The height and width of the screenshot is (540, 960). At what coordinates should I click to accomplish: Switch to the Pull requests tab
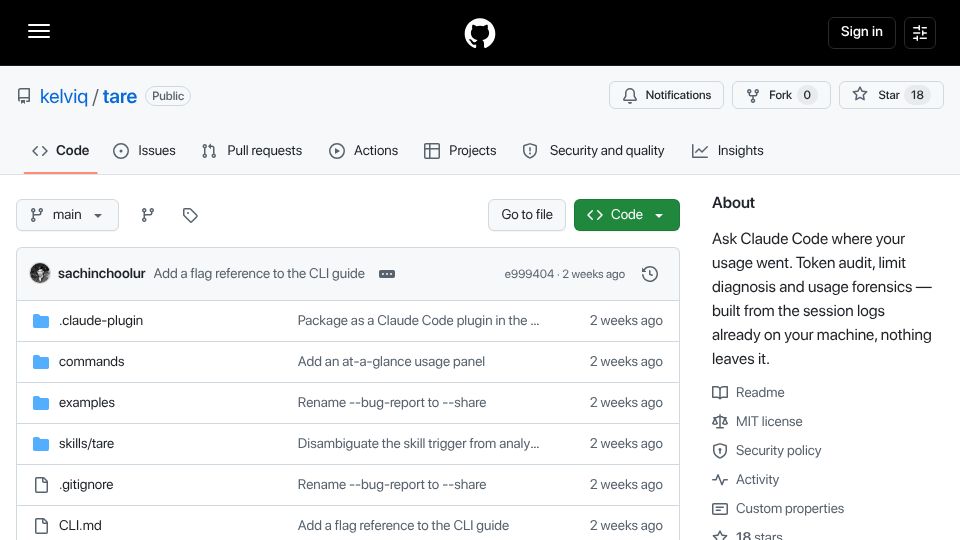tap(252, 151)
